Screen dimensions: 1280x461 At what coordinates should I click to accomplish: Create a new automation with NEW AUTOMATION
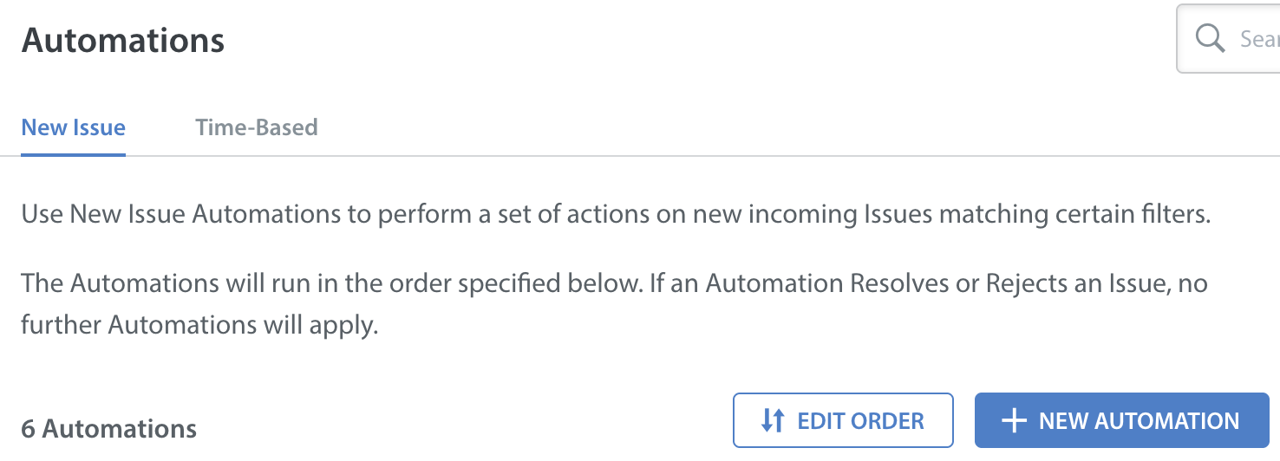[1122, 420]
